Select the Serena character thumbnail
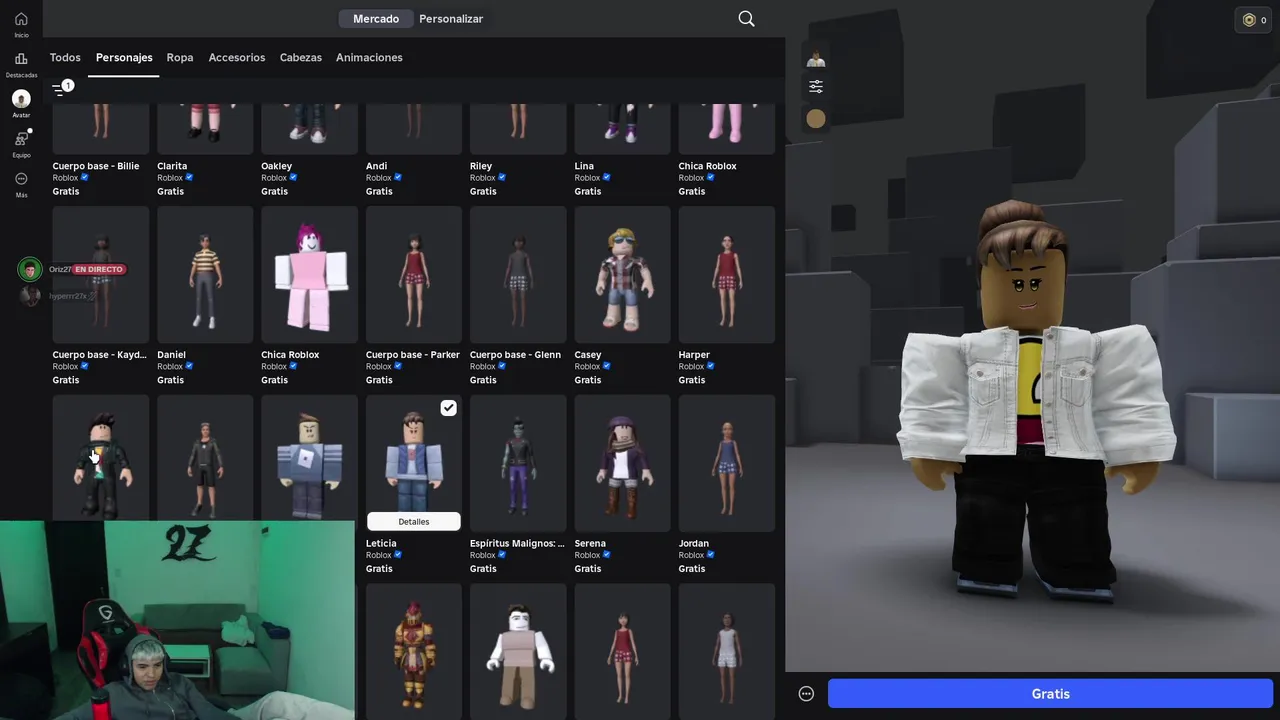The width and height of the screenshot is (1280, 720). pos(622,463)
